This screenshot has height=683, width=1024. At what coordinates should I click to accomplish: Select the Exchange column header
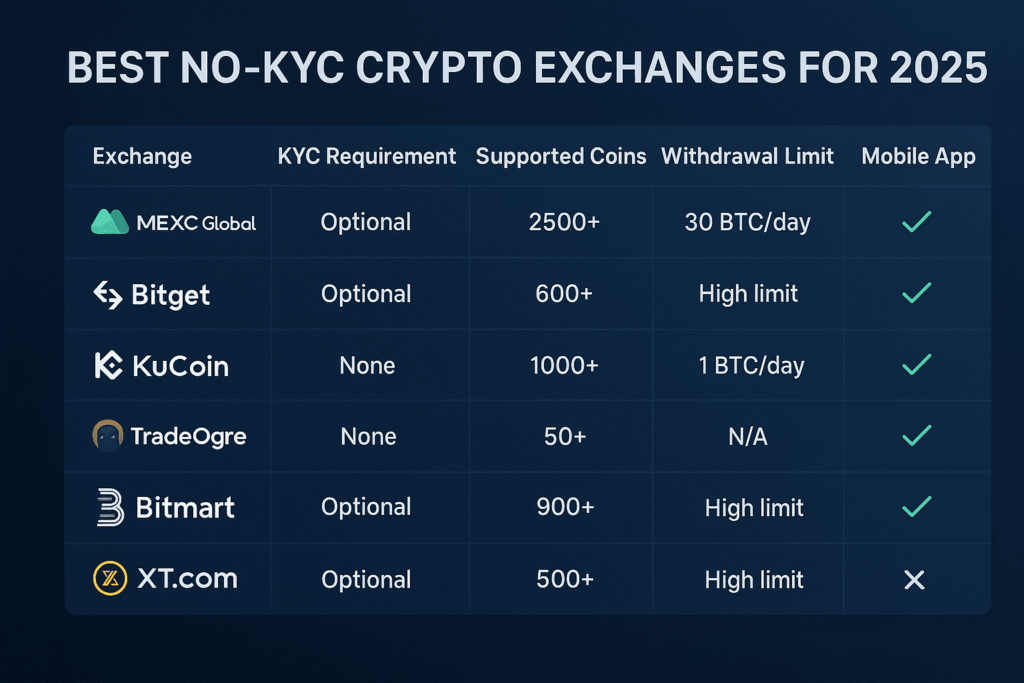coord(142,157)
